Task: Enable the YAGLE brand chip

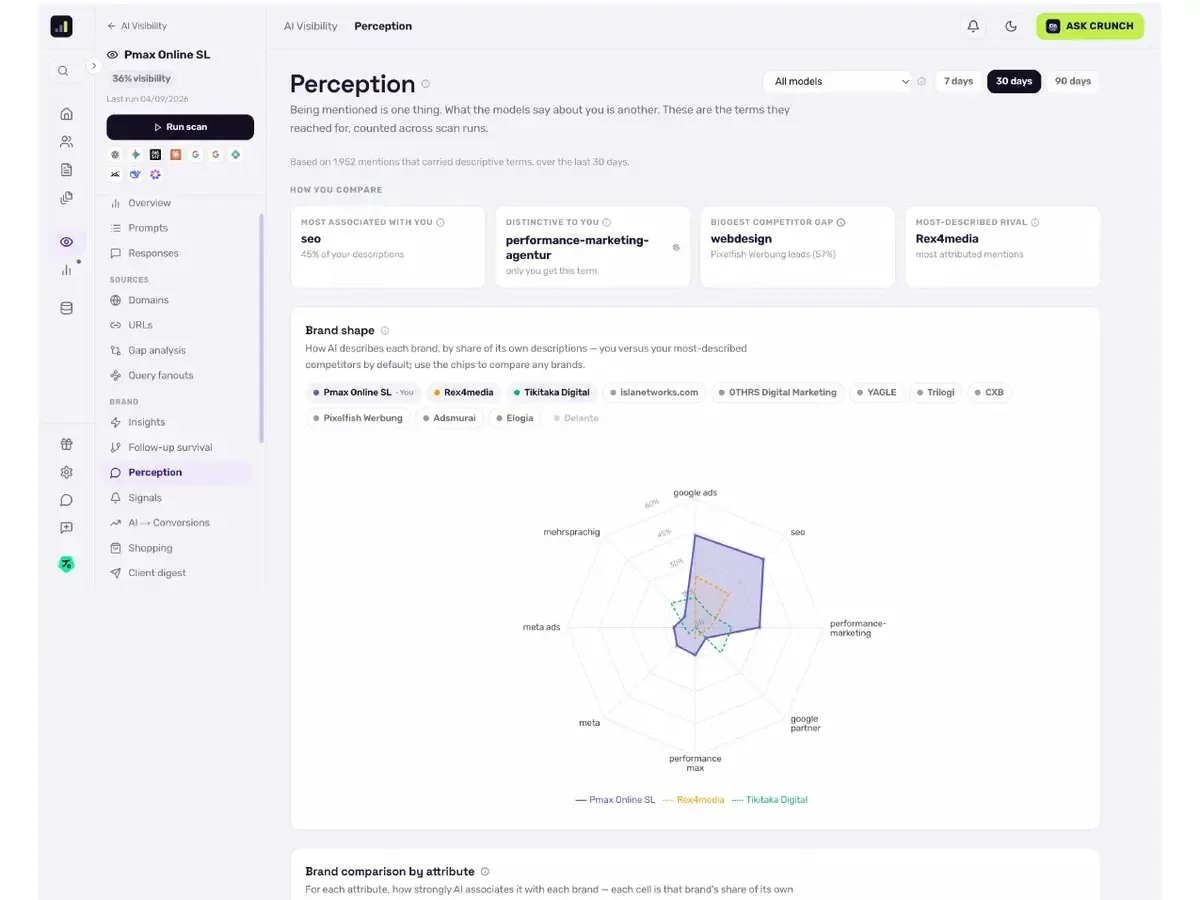Action: (875, 393)
